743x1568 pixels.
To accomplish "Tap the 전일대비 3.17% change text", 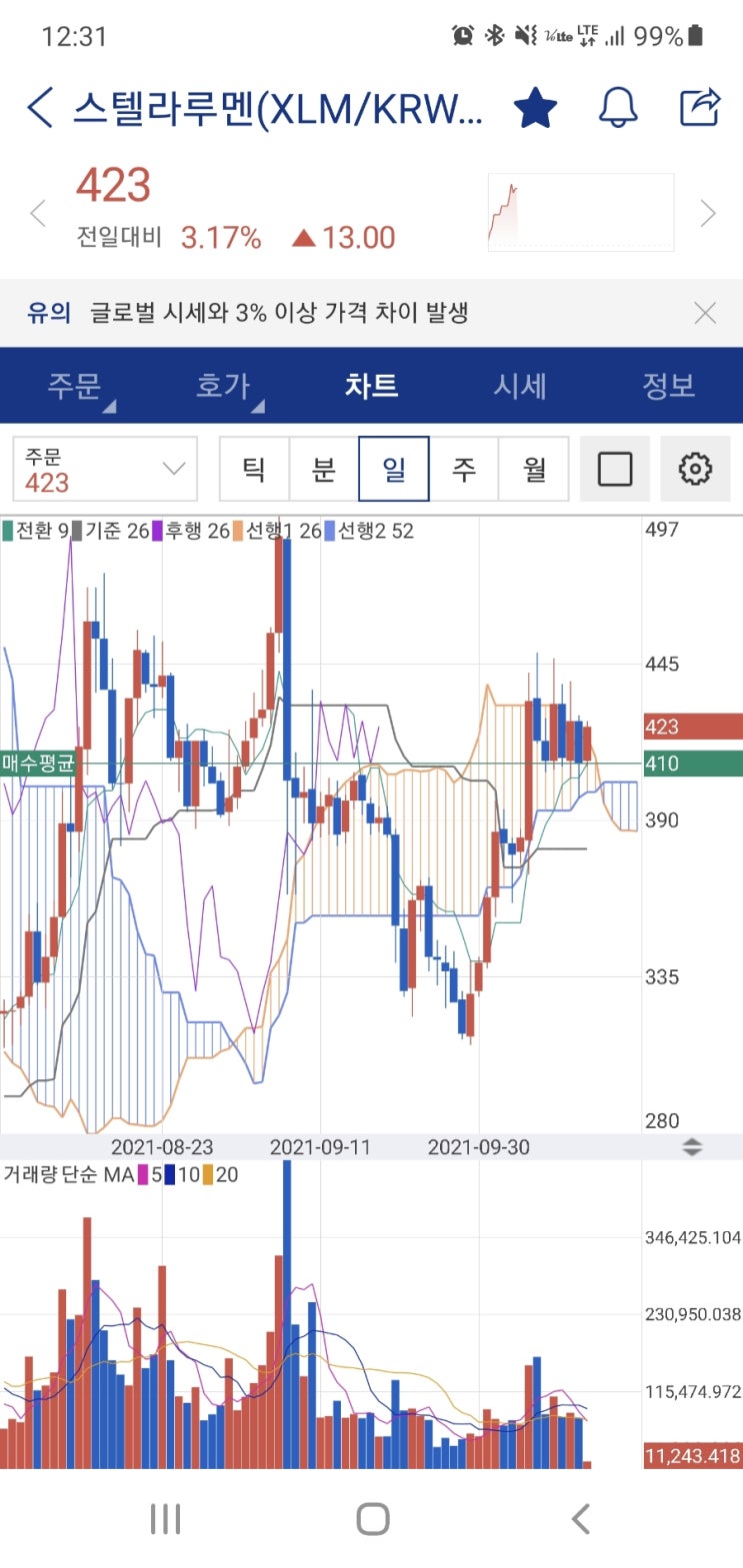I will tap(169, 238).
